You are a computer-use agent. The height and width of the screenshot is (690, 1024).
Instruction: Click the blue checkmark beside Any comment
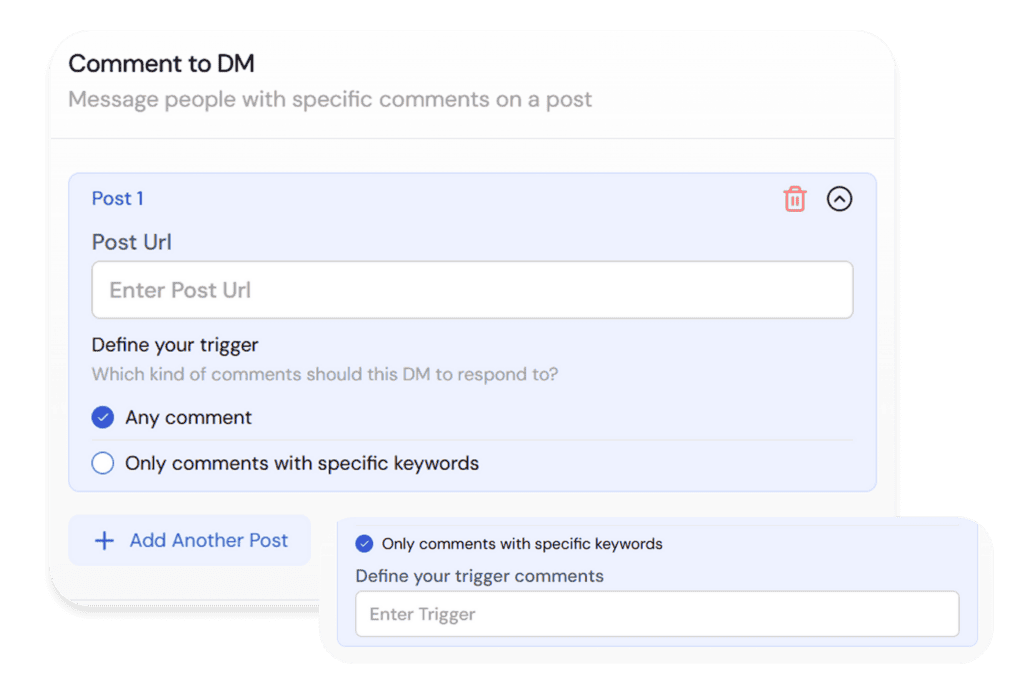(x=103, y=417)
